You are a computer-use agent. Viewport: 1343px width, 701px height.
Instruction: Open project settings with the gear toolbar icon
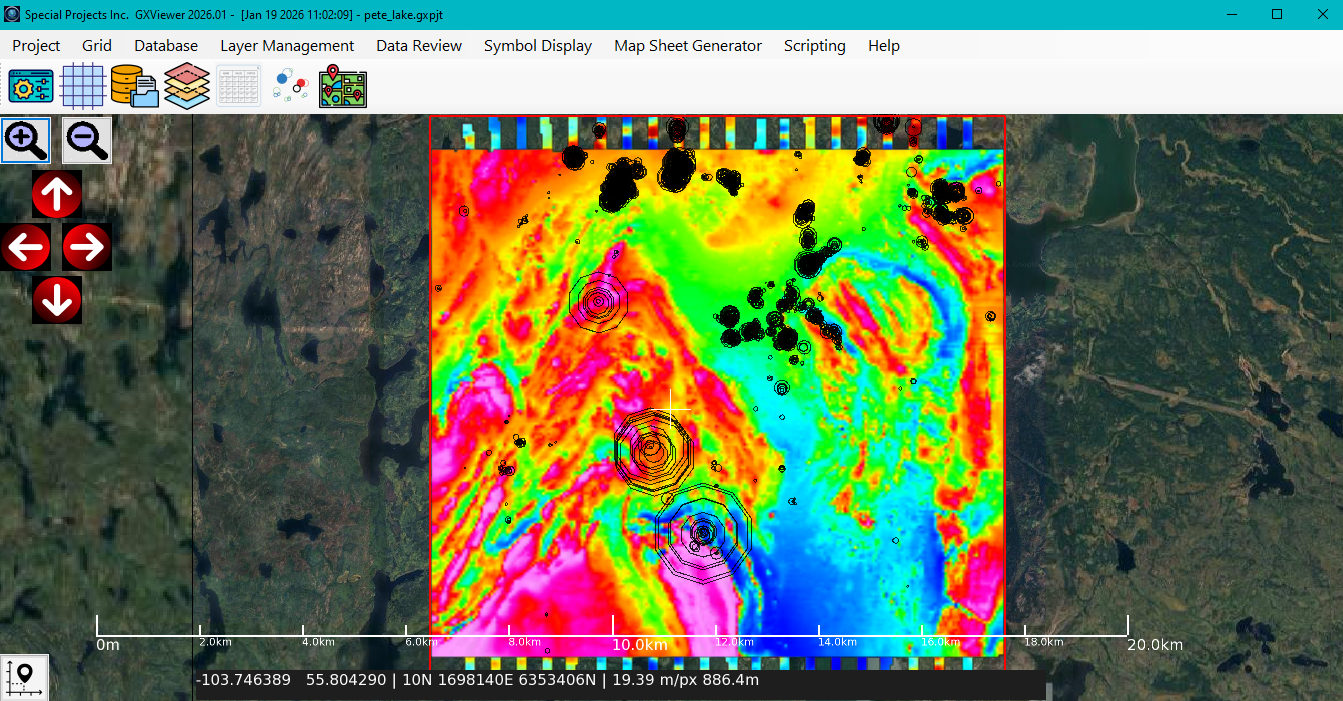point(30,86)
